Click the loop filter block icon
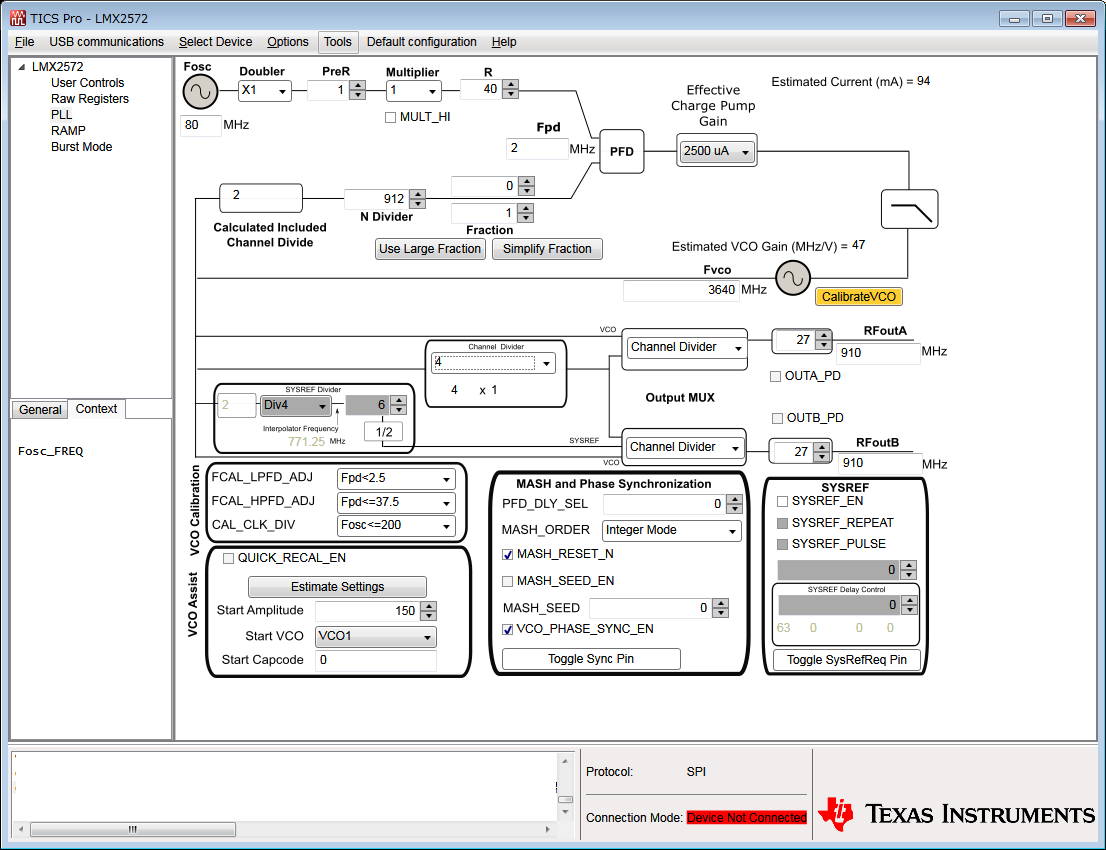Viewport: 1106px width, 850px height. [x=909, y=209]
